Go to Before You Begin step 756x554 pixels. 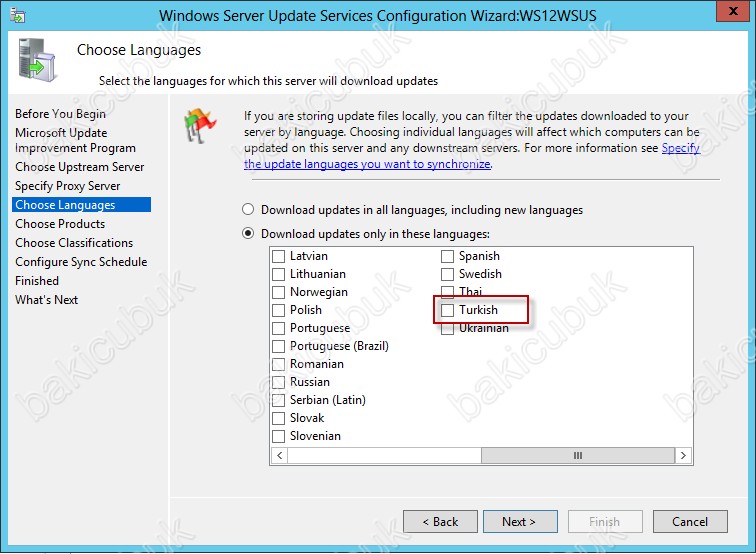pyautogui.click(x=60, y=114)
